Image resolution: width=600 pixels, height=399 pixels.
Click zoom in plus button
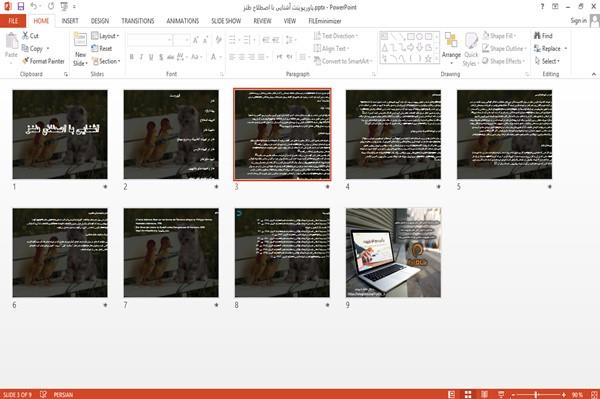click(564, 394)
